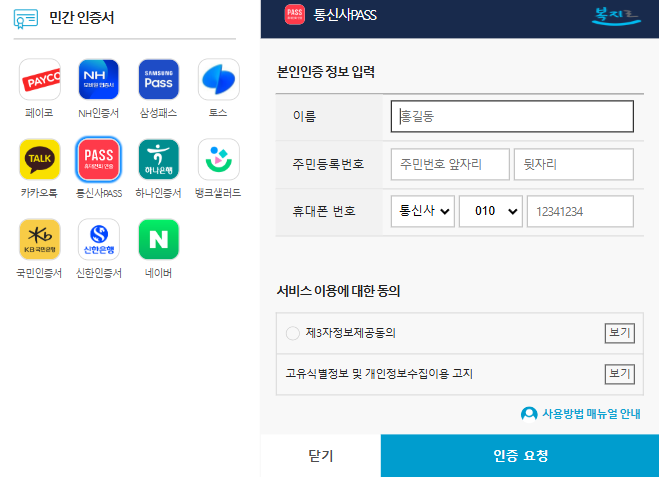View 제3자정보제공동의 terms with 보기
This screenshot has height=477, width=659.
pyautogui.click(x=619, y=333)
